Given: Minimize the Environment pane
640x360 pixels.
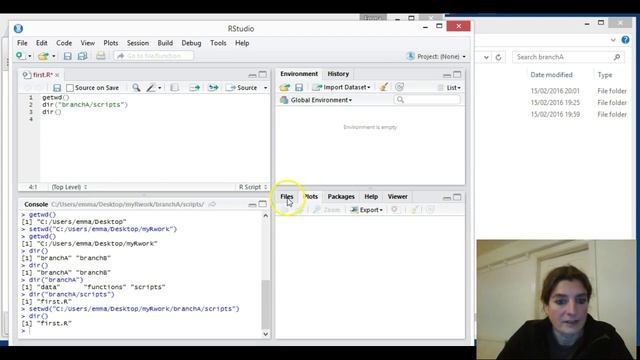Looking at the screenshot, I should [447, 75].
